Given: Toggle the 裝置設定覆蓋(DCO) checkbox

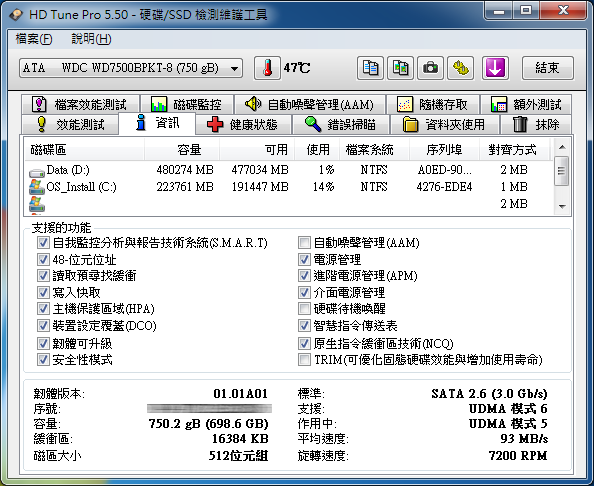Looking at the screenshot, I should 43,325.
